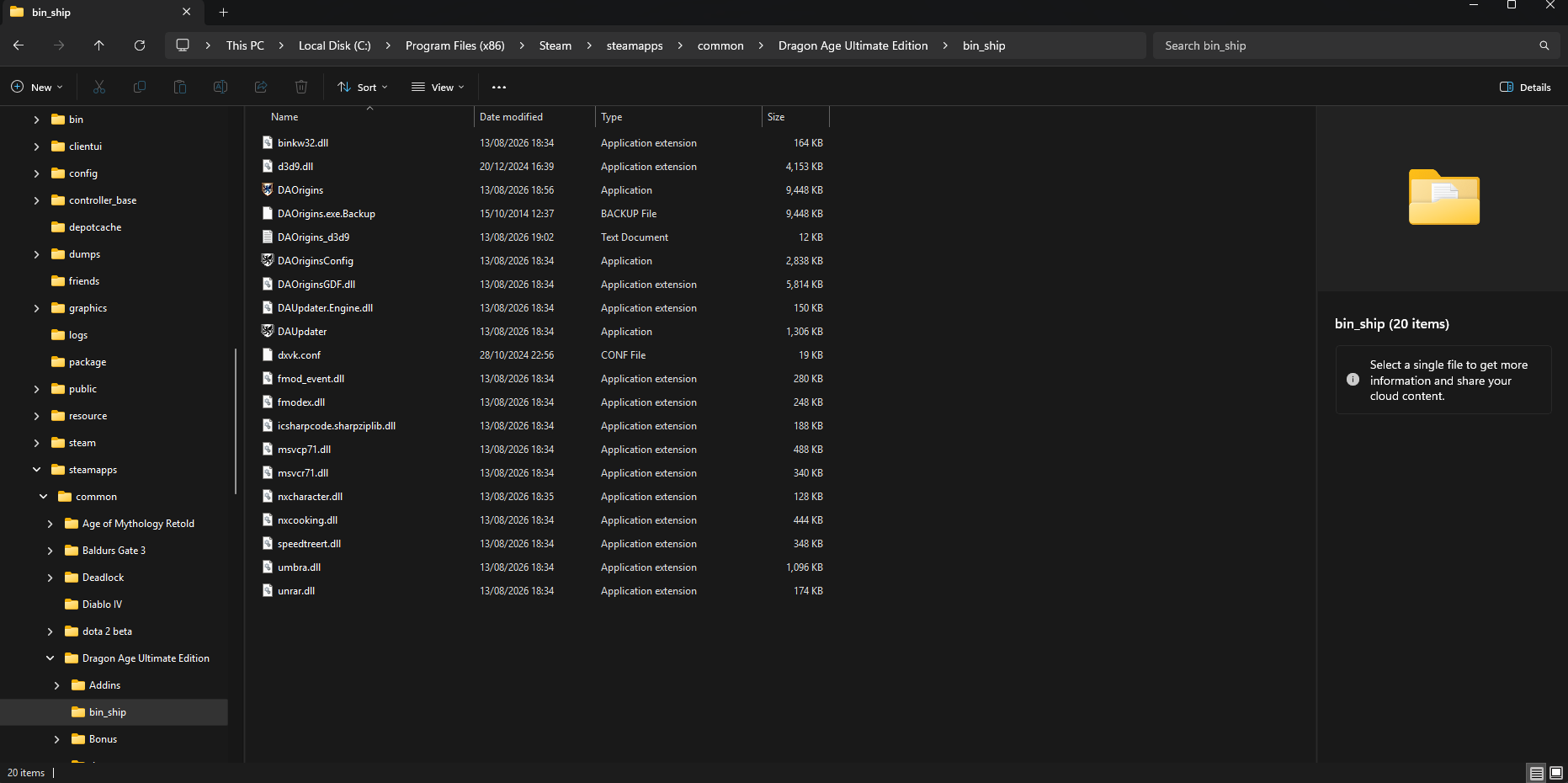
Task: Add a new tab with plus button
Action: point(224,13)
